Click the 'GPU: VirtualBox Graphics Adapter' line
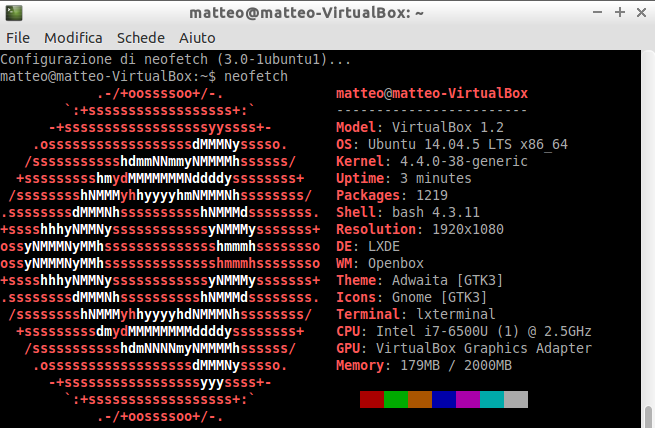 pyautogui.click(x=464, y=348)
